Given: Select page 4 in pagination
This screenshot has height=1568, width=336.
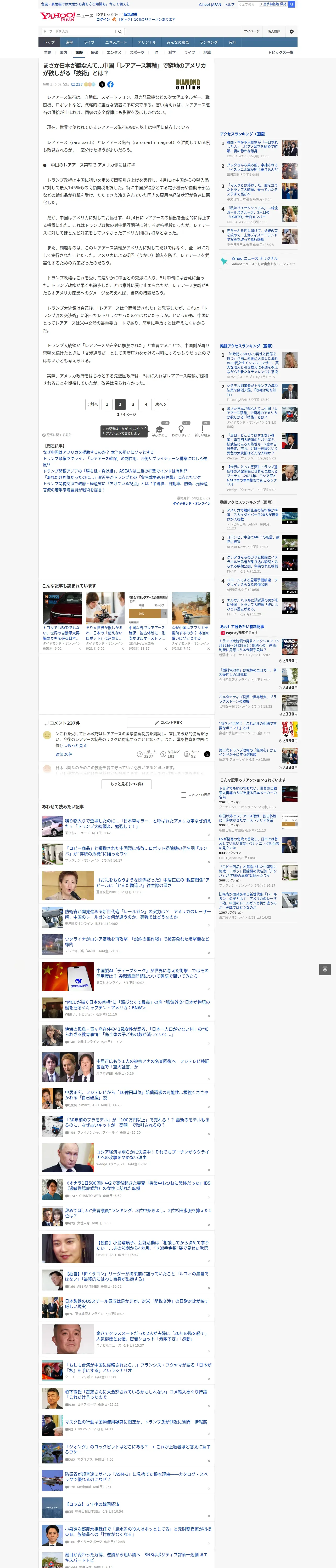Looking at the screenshot, I should pos(146,404).
